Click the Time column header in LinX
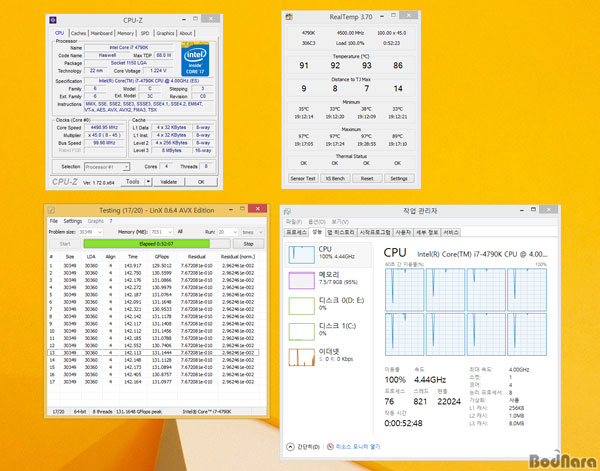 pos(132,257)
